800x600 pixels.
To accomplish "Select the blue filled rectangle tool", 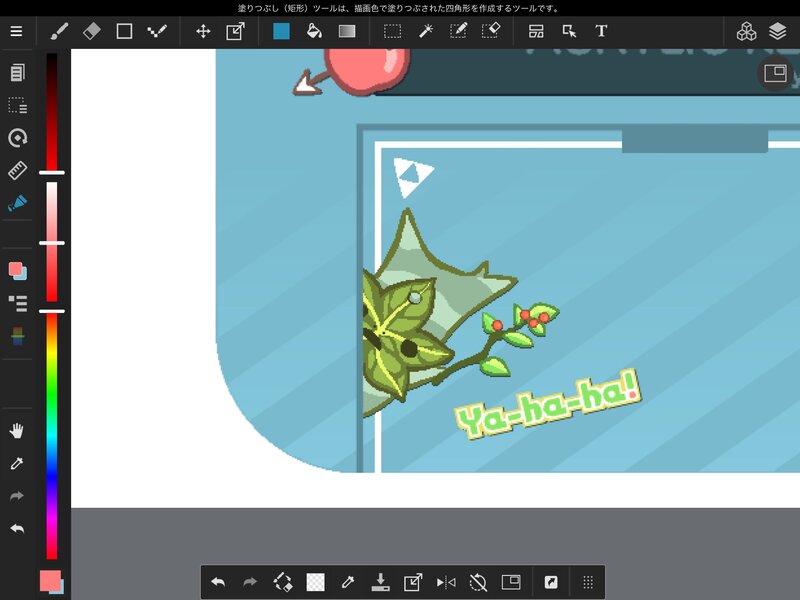I will click(281, 31).
